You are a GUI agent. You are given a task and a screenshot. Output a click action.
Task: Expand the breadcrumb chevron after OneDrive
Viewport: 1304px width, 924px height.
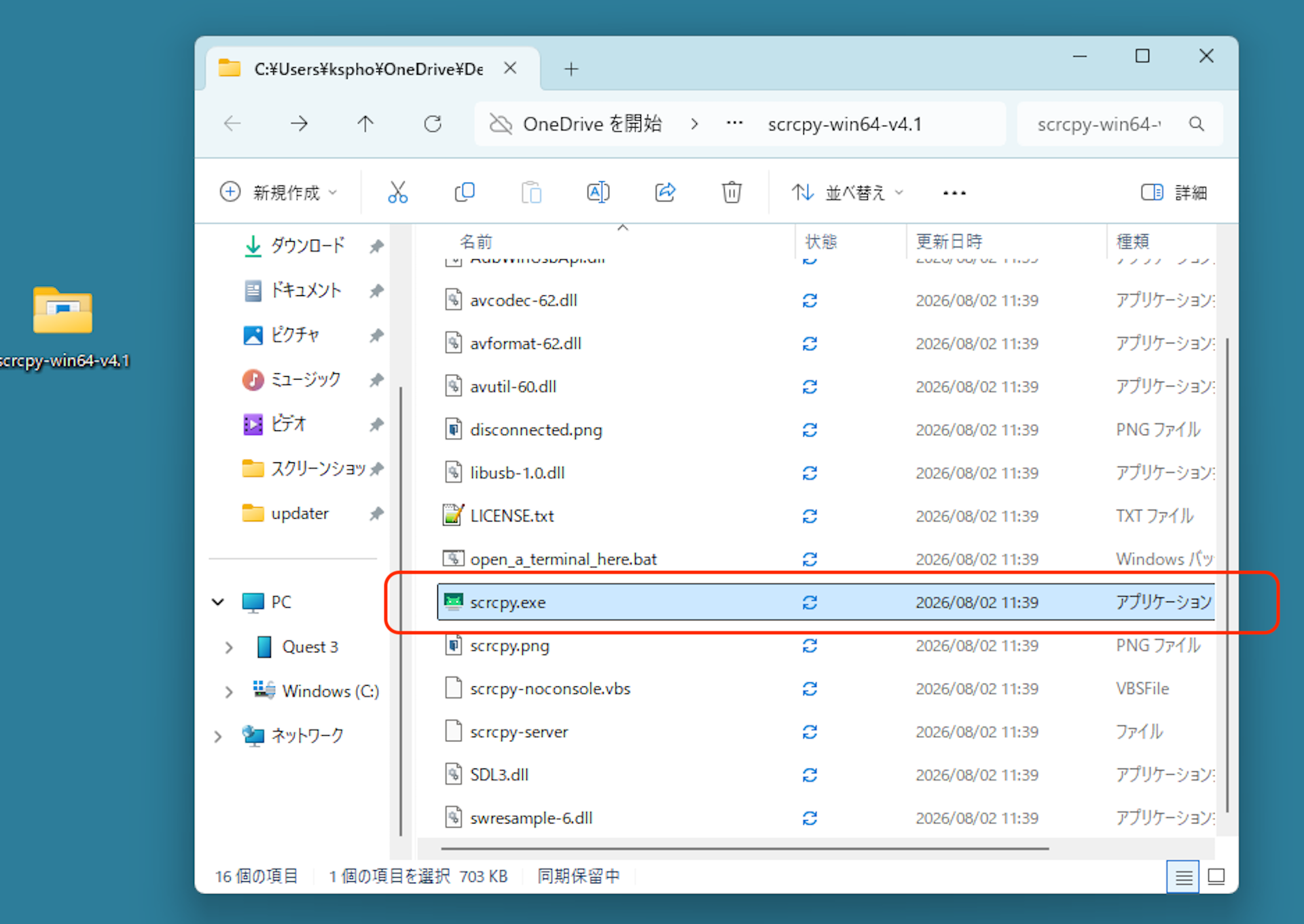[694, 124]
